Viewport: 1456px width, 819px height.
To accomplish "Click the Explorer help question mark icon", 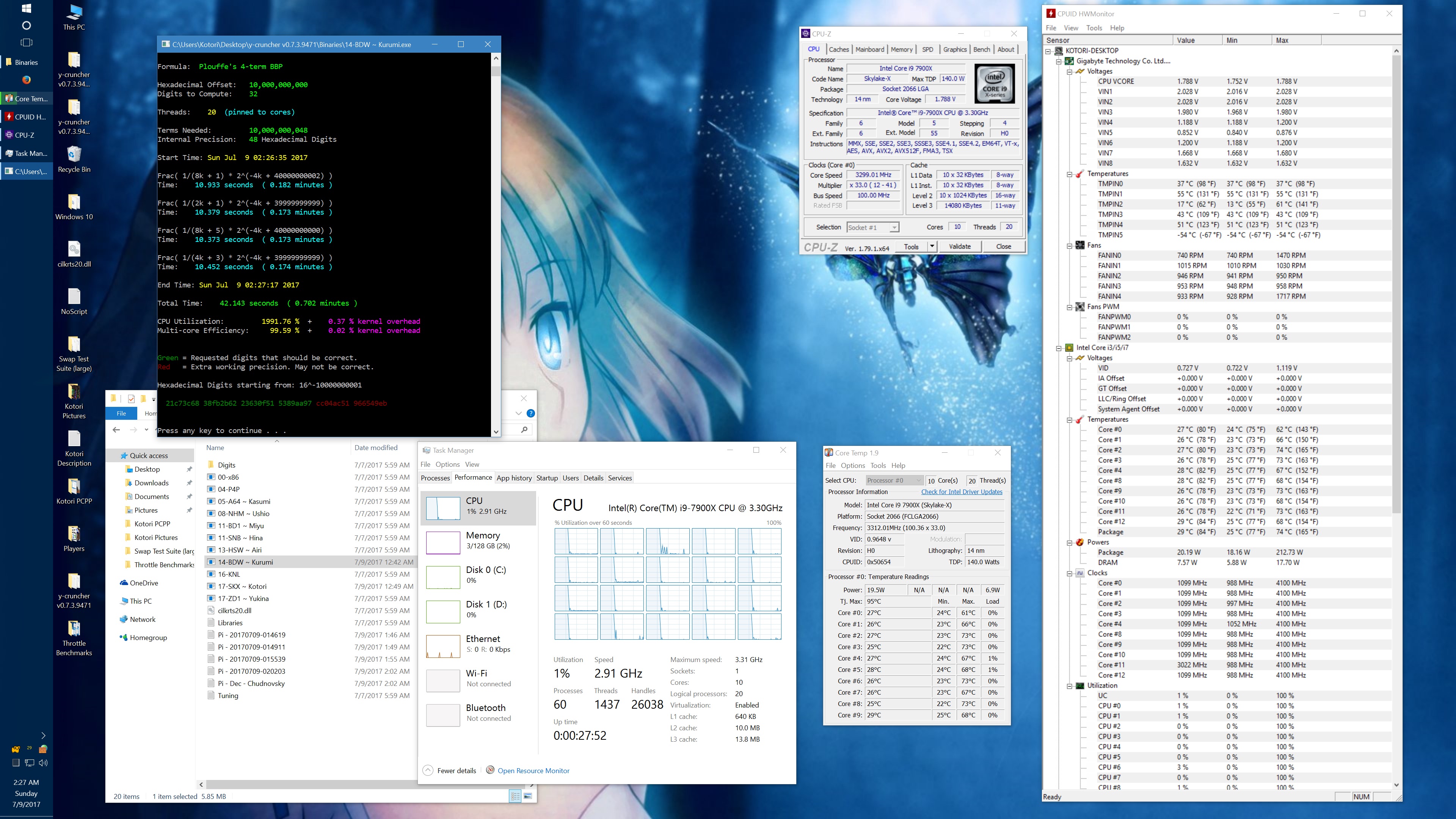I will [x=530, y=413].
